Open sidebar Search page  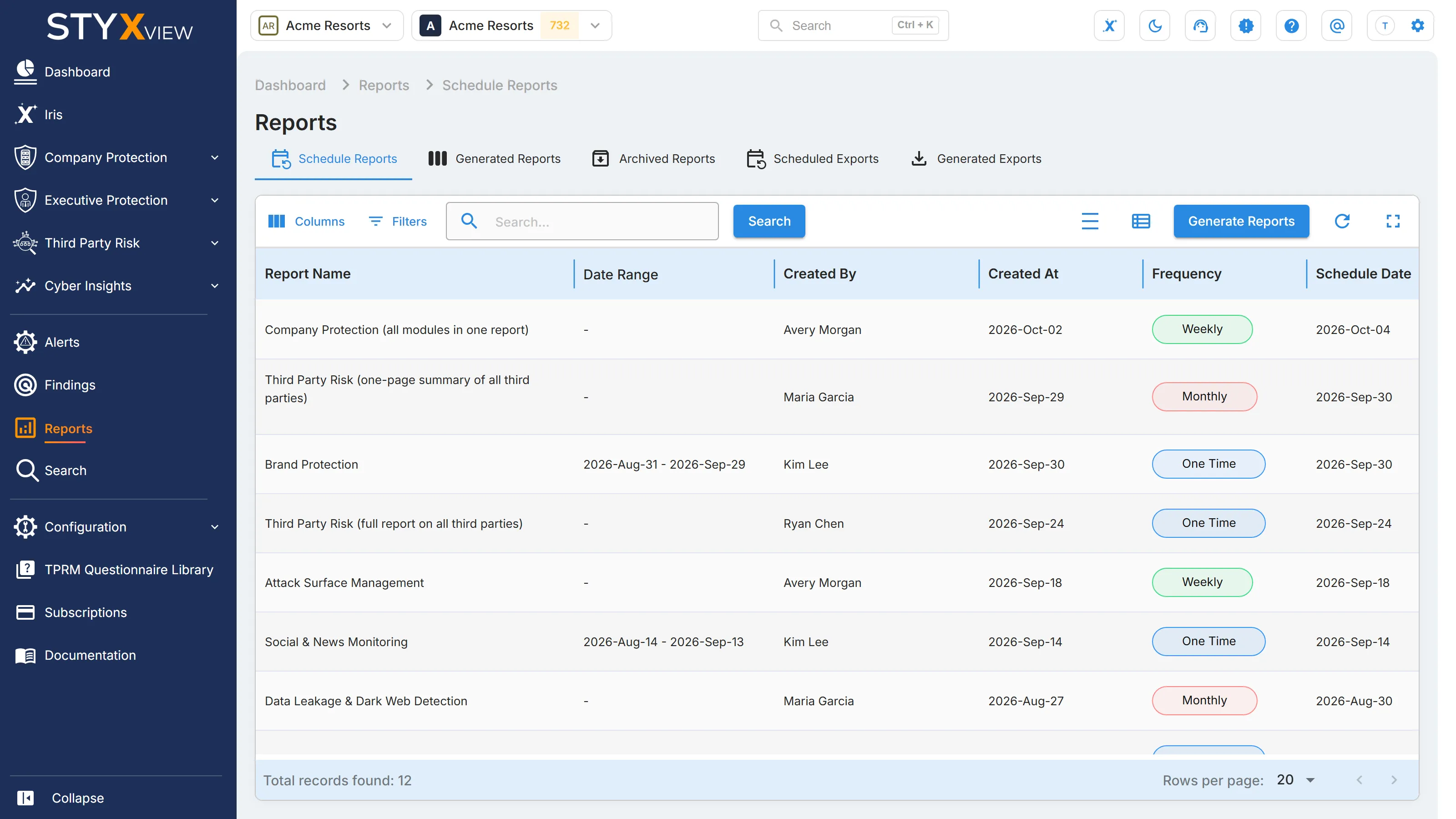tap(65, 470)
